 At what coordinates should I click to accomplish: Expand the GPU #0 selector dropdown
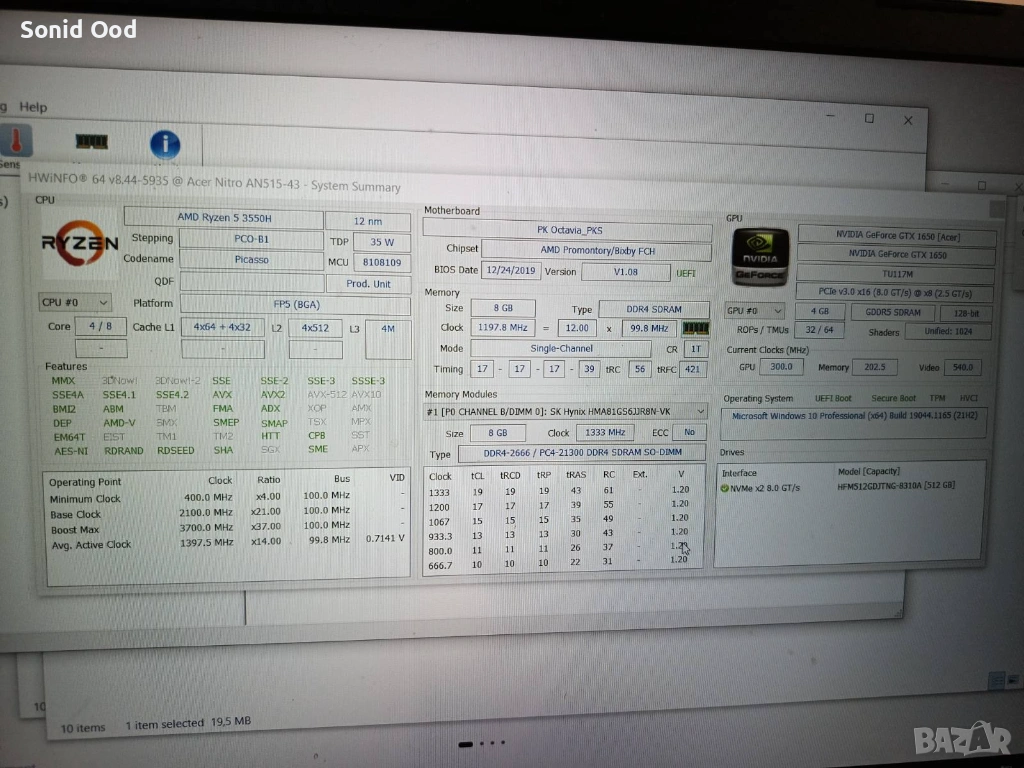[754, 311]
